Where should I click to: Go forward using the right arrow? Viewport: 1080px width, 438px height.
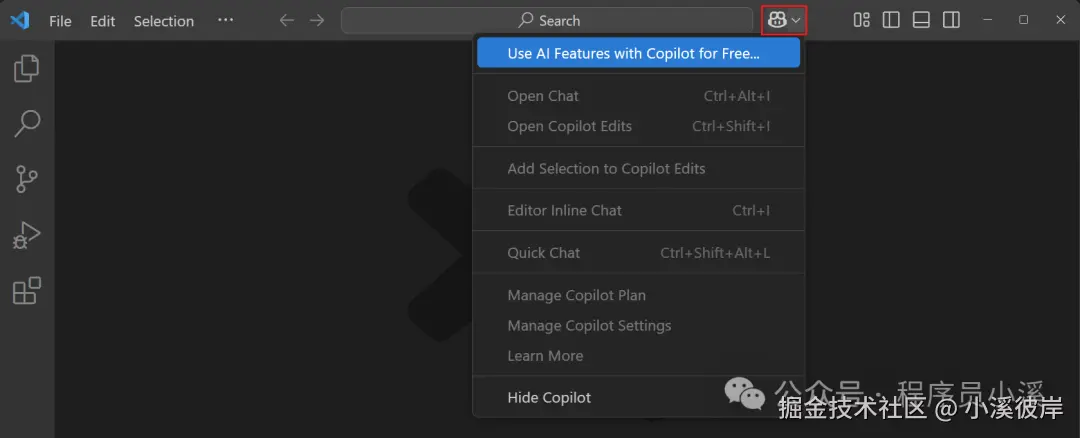coord(317,20)
